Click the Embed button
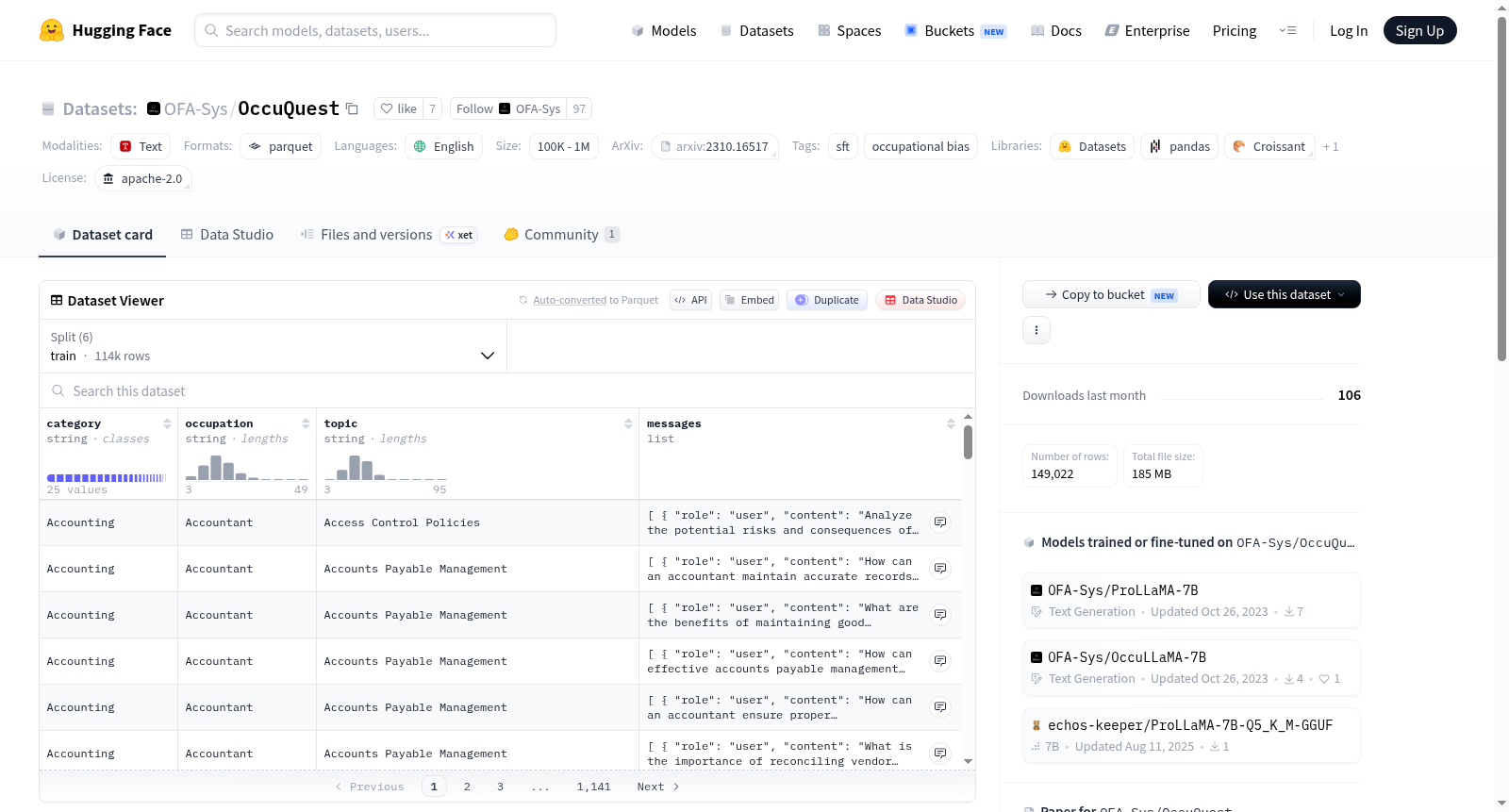This screenshot has height=812, width=1509. [749, 300]
